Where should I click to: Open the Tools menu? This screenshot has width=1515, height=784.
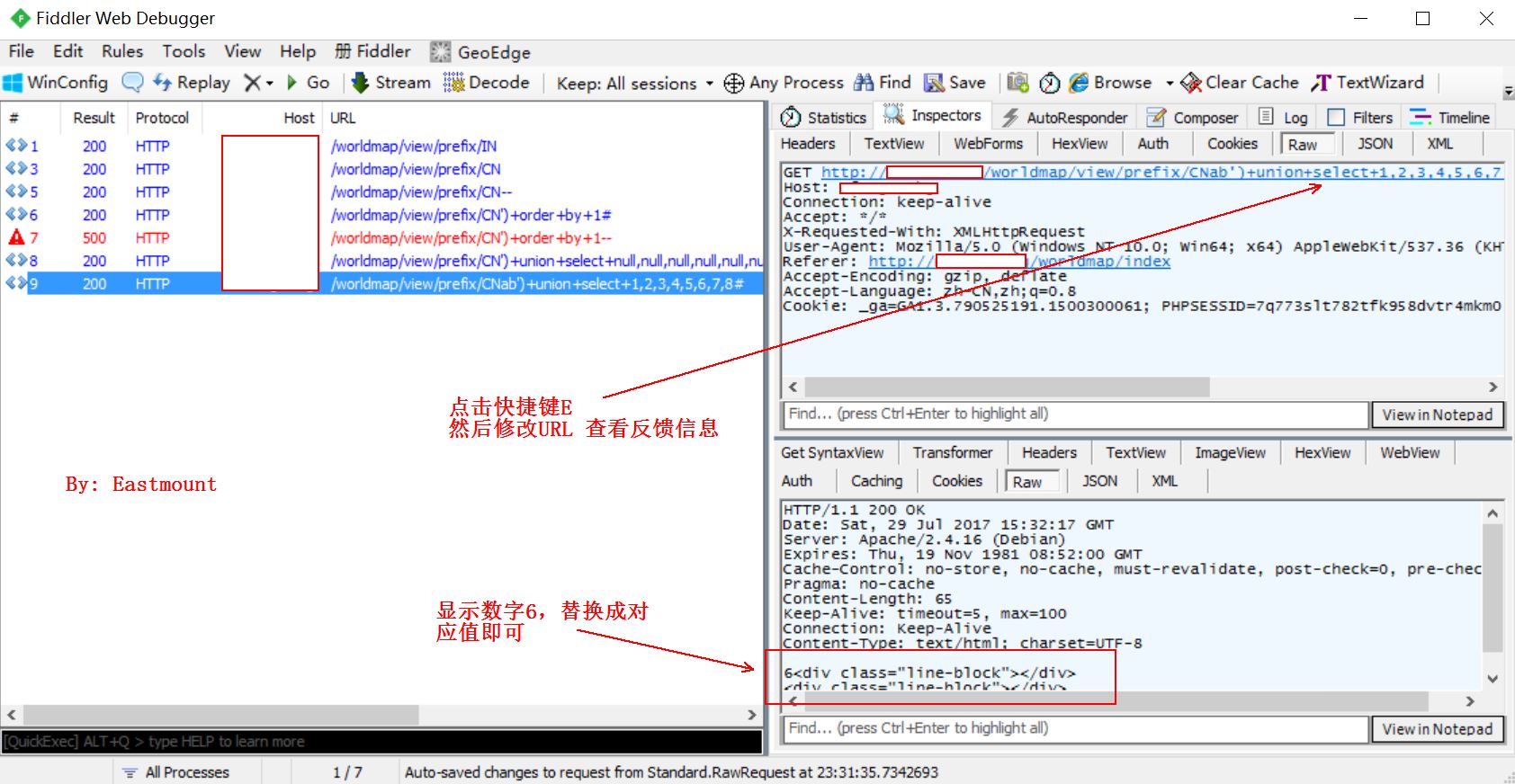coord(184,51)
